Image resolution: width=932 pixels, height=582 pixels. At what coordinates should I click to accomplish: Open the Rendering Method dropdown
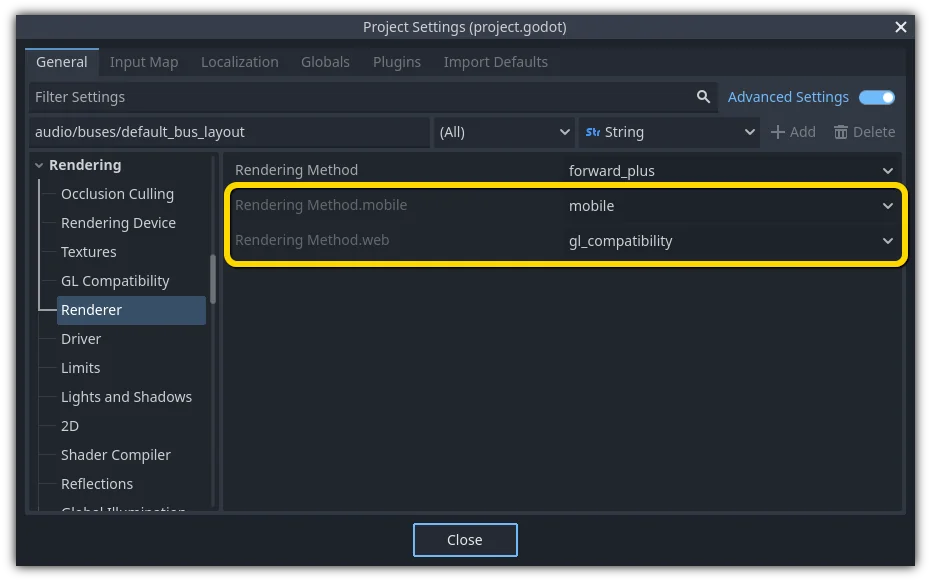(731, 171)
